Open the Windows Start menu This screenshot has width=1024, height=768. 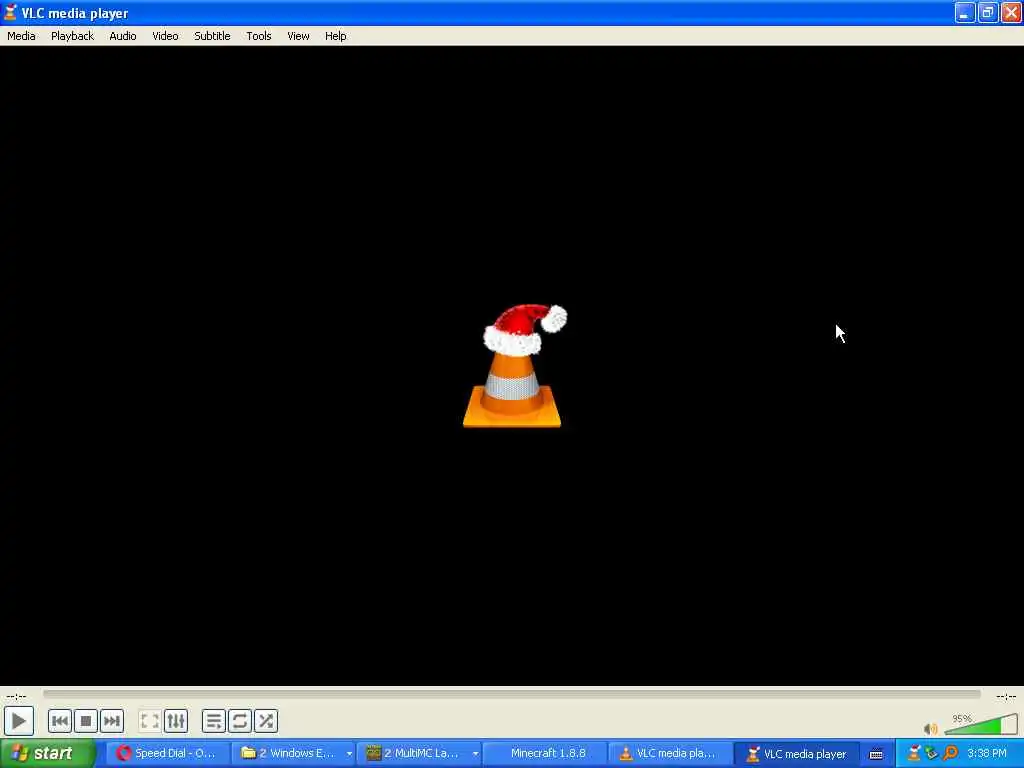coord(48,754)
